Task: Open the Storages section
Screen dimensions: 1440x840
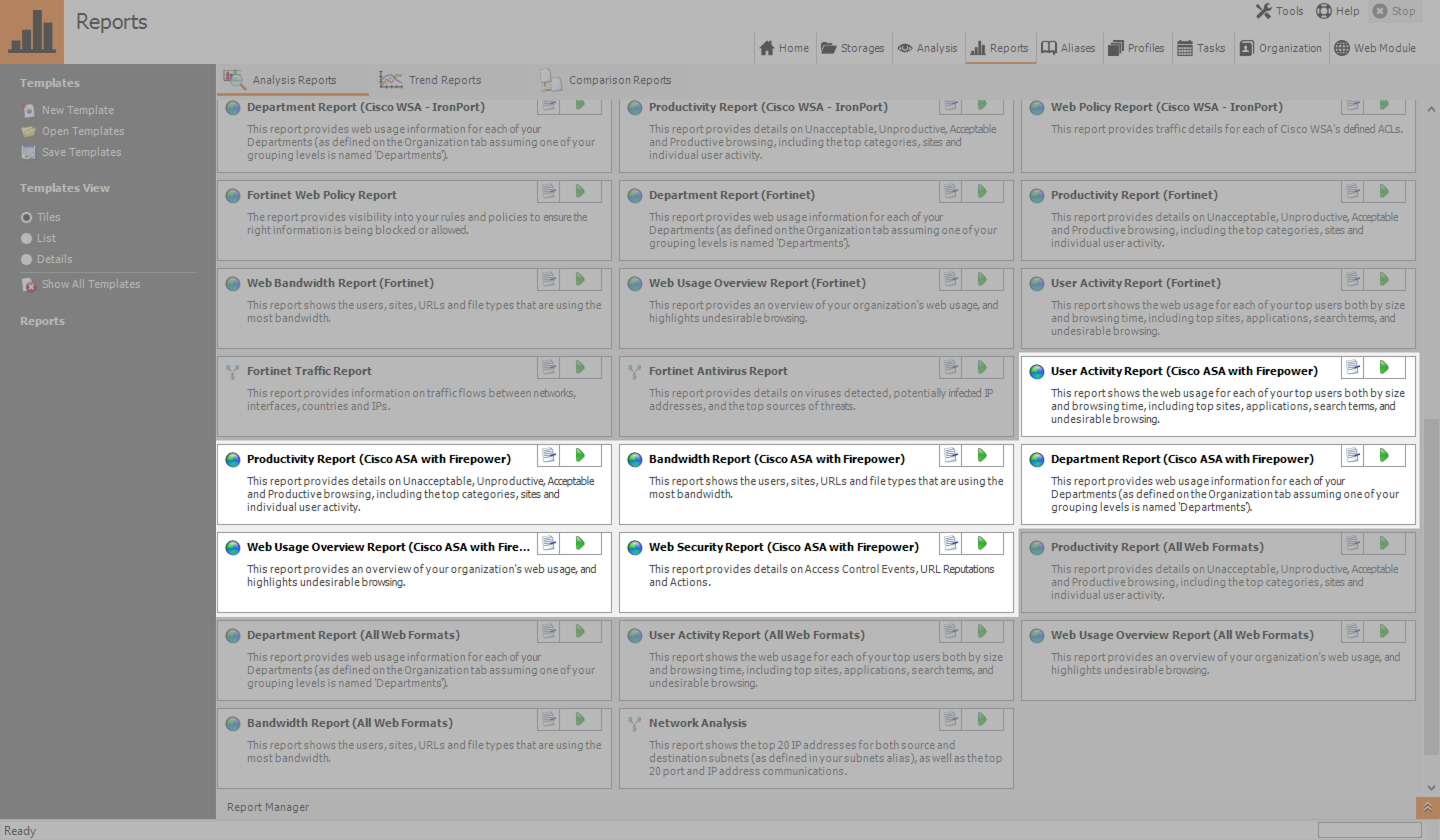Action: pos(852,48)
